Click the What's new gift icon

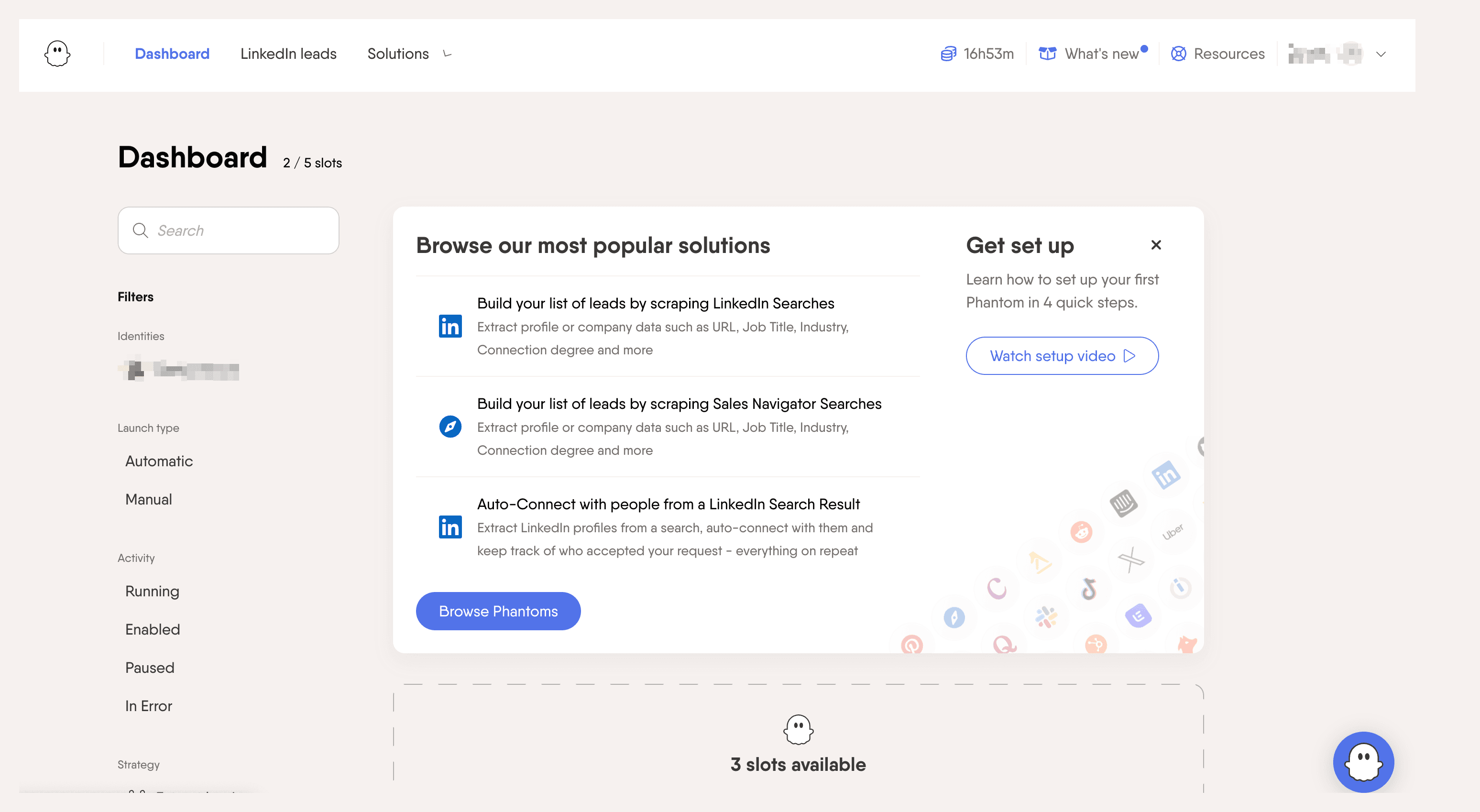tap(1047, 54)
